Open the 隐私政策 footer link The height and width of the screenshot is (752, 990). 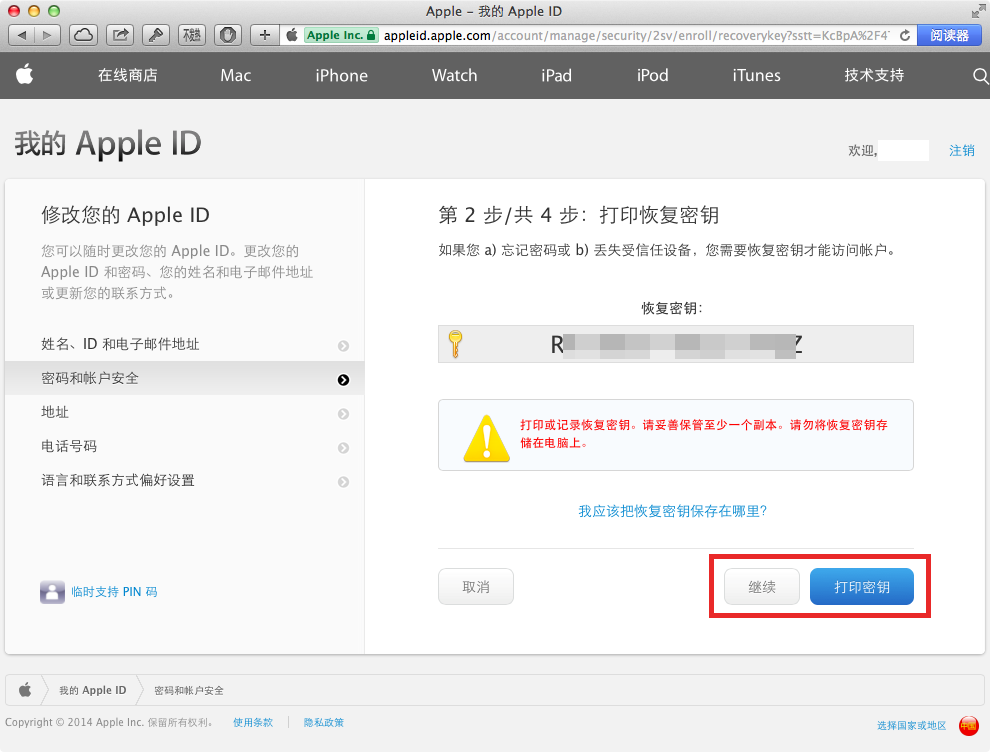point(324,722)
